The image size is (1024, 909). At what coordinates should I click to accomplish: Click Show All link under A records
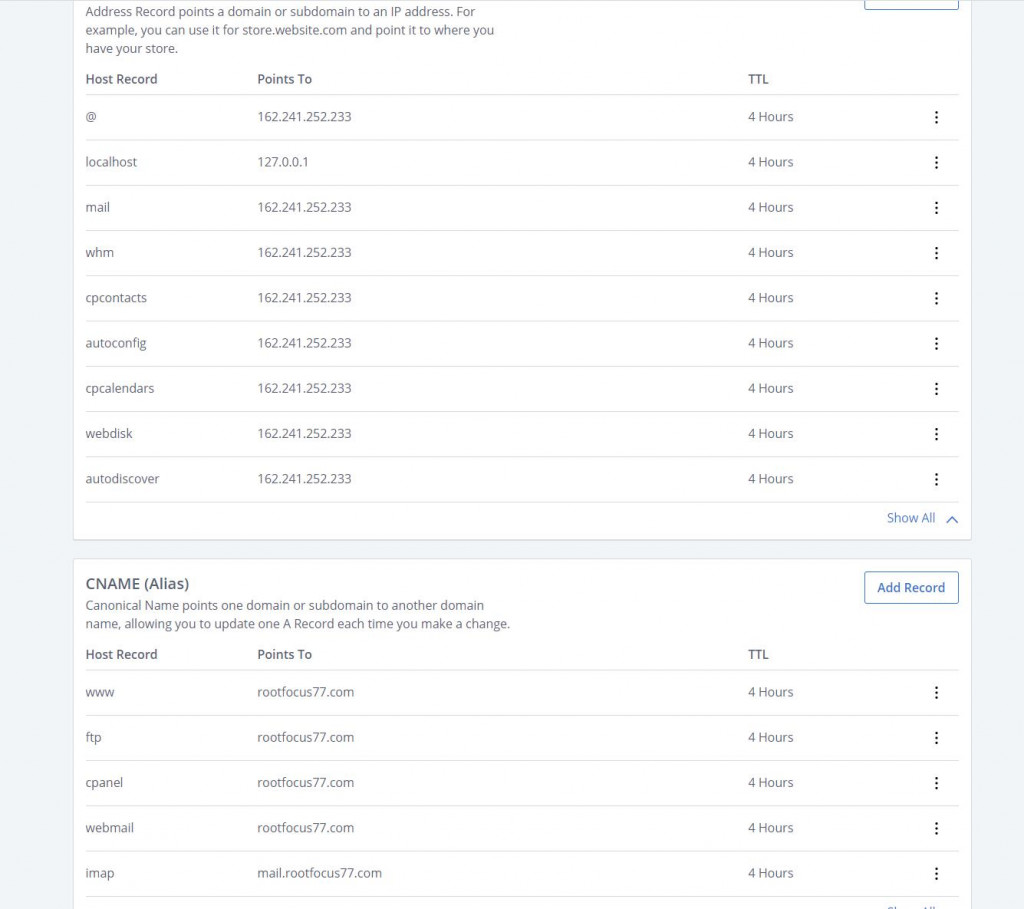coord(910,518)
